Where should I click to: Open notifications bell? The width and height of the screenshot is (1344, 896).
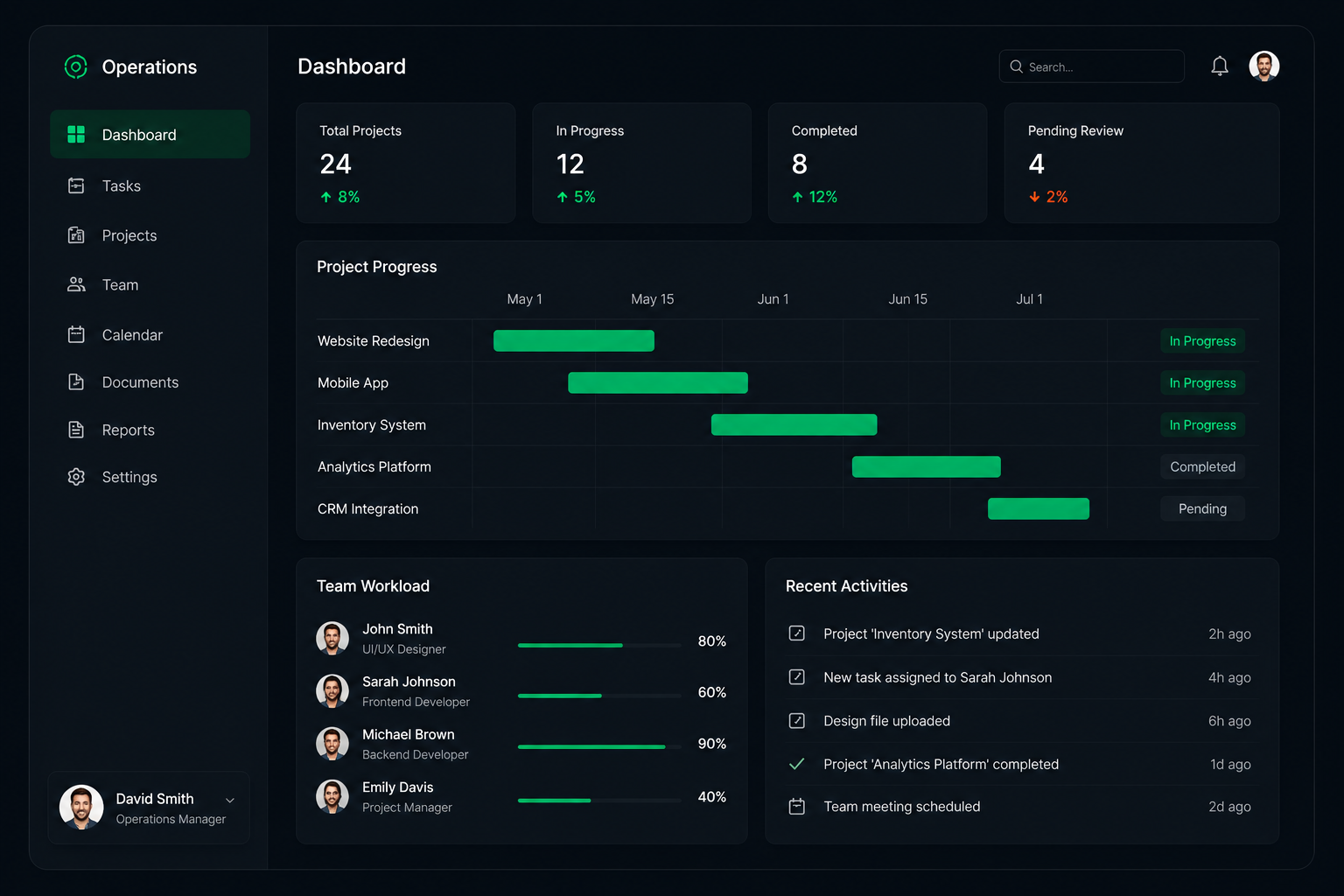[x=1220, y=66]
